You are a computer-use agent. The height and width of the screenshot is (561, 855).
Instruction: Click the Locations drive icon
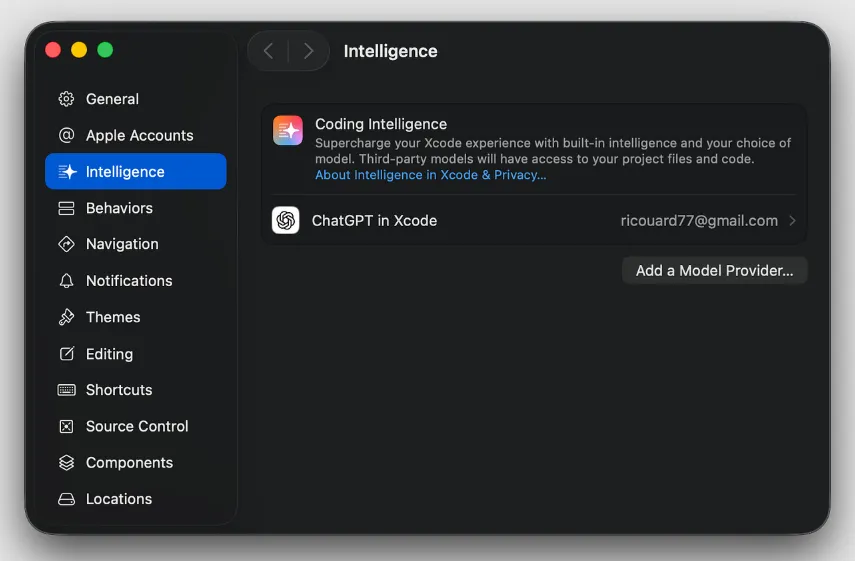pyautogui.click(x=67, y=499)
